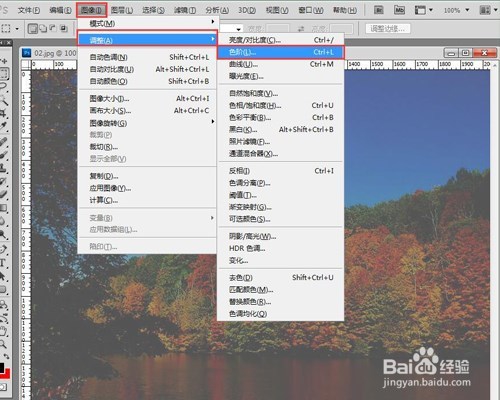Choose 色相/饱和度(H)... menu entry

click(281, 106)
